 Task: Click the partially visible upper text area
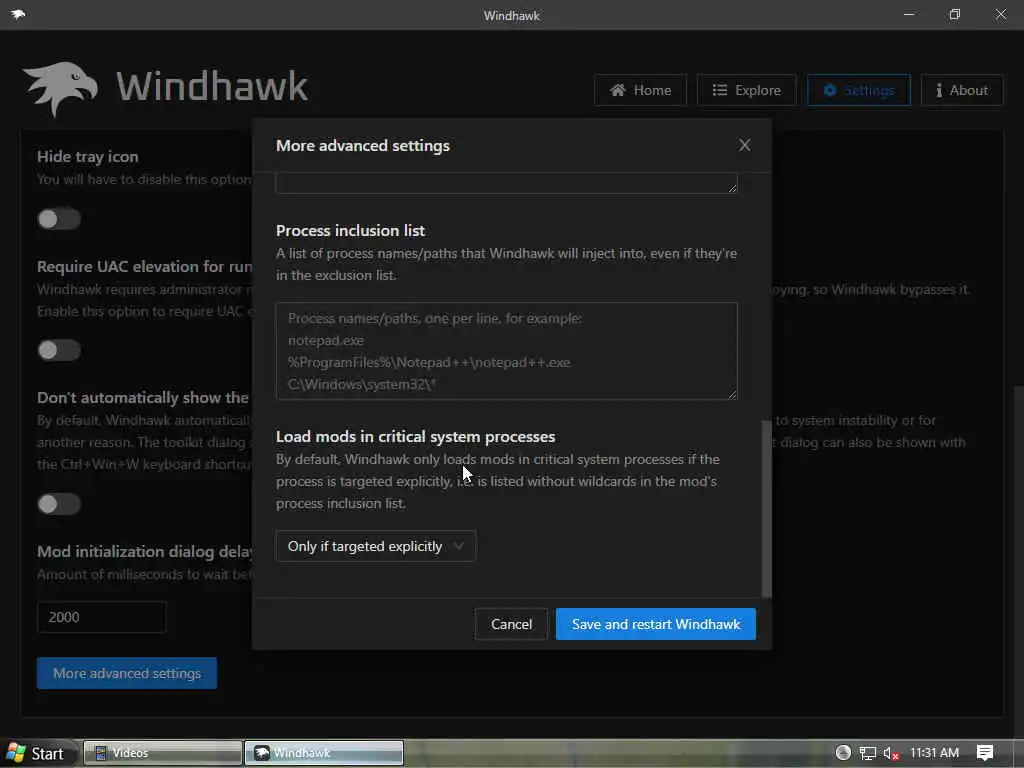point(507,183)
